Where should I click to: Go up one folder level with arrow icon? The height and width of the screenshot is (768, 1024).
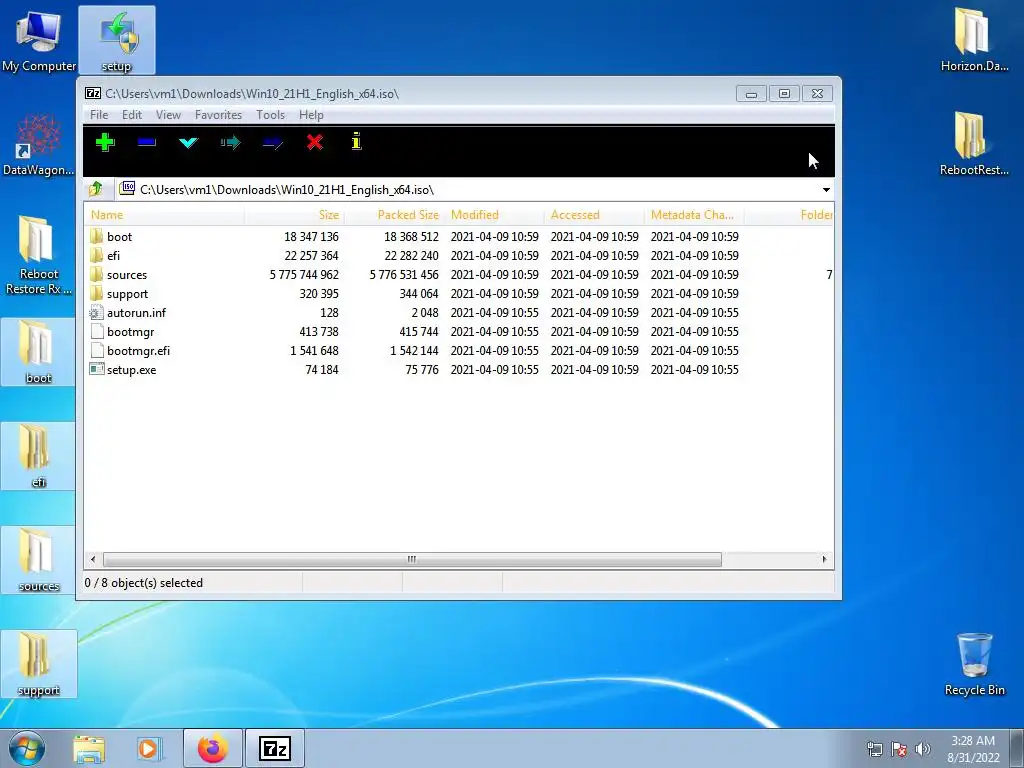click(96, 189)
